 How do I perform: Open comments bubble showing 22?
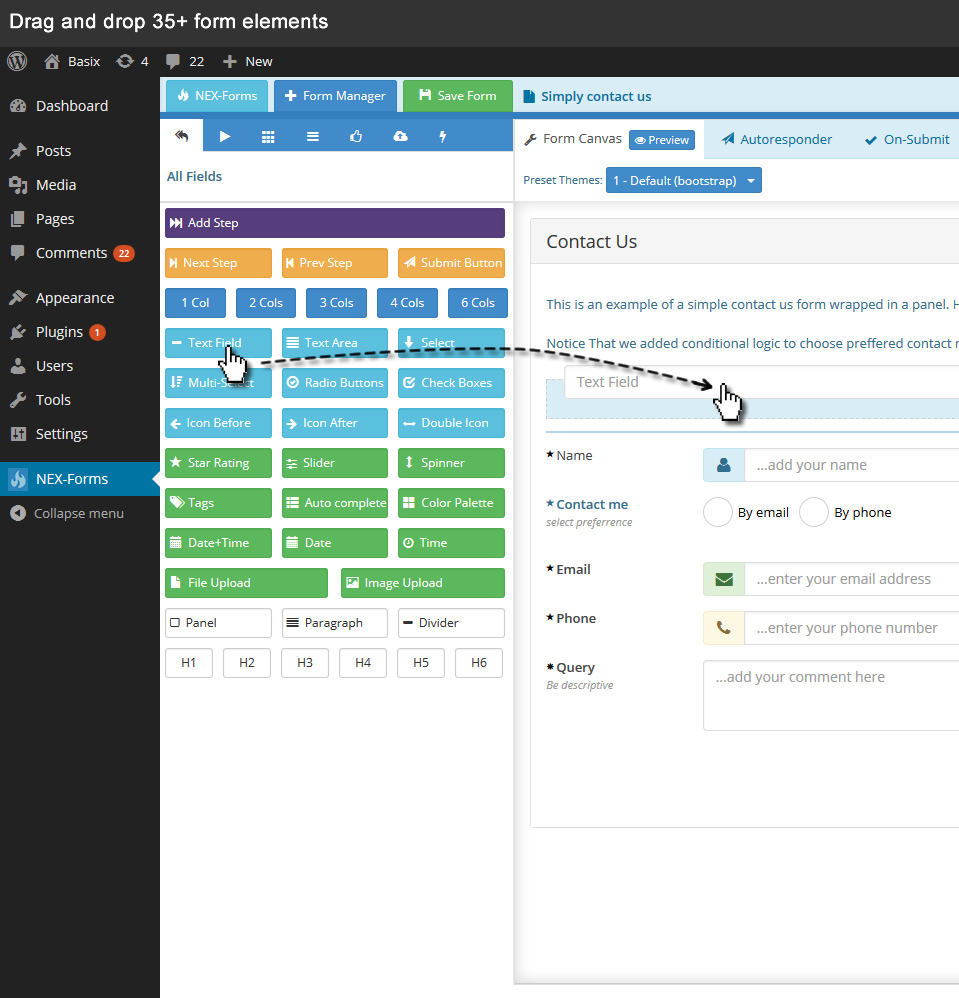185,62
